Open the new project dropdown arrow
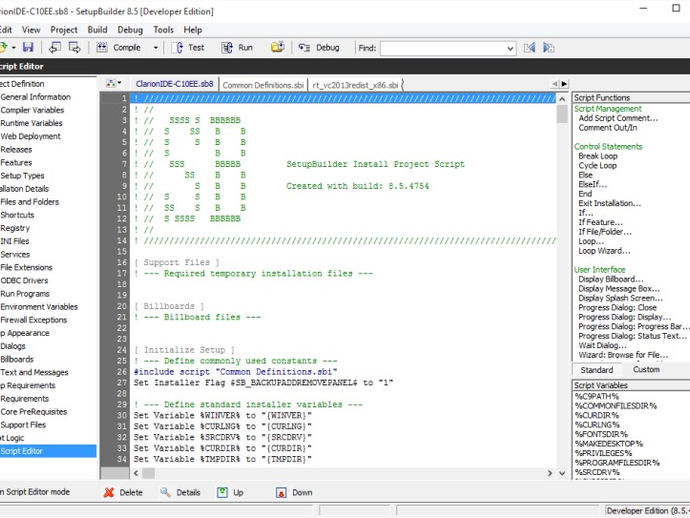This screenshot has height=518, width=690. click(14, 48)
